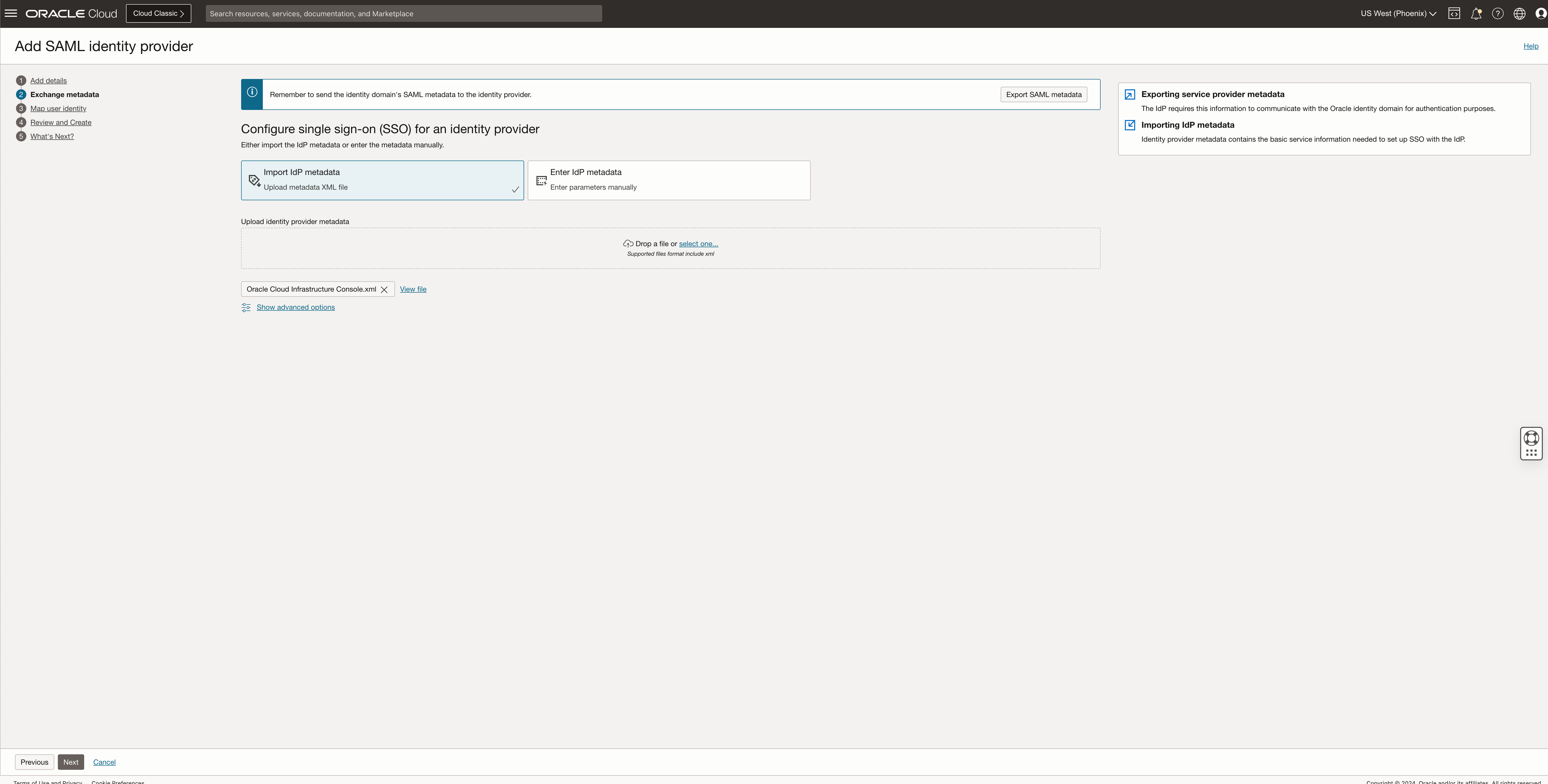Screen dimensions: 1548x784
Task: Click the help question mark icon
Action: [x=1497, y=13]
